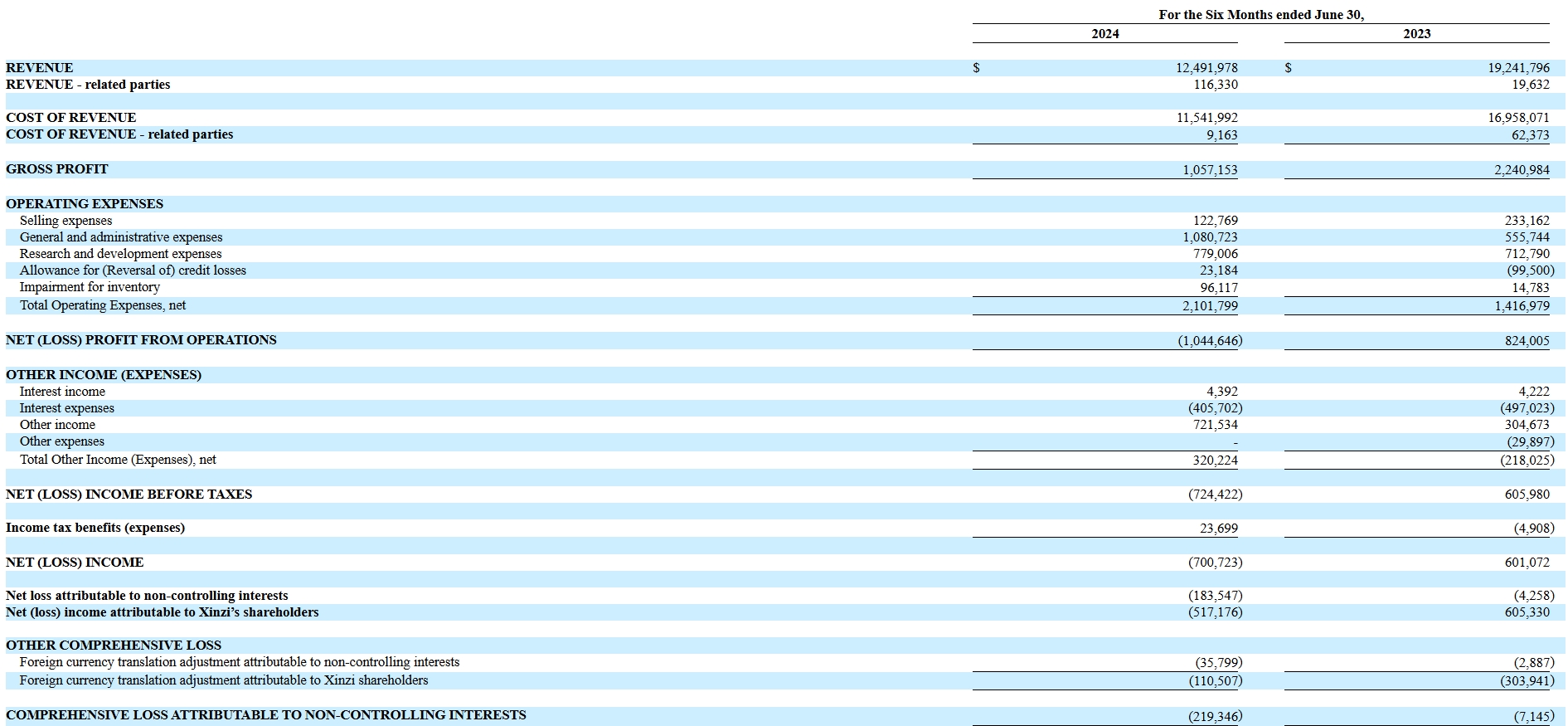Click the REVENUE - related parties row label

point(88,85)
